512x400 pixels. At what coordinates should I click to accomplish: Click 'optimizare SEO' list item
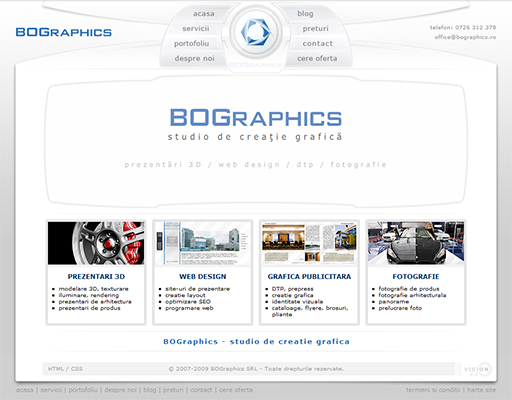(x=188, y=301)
